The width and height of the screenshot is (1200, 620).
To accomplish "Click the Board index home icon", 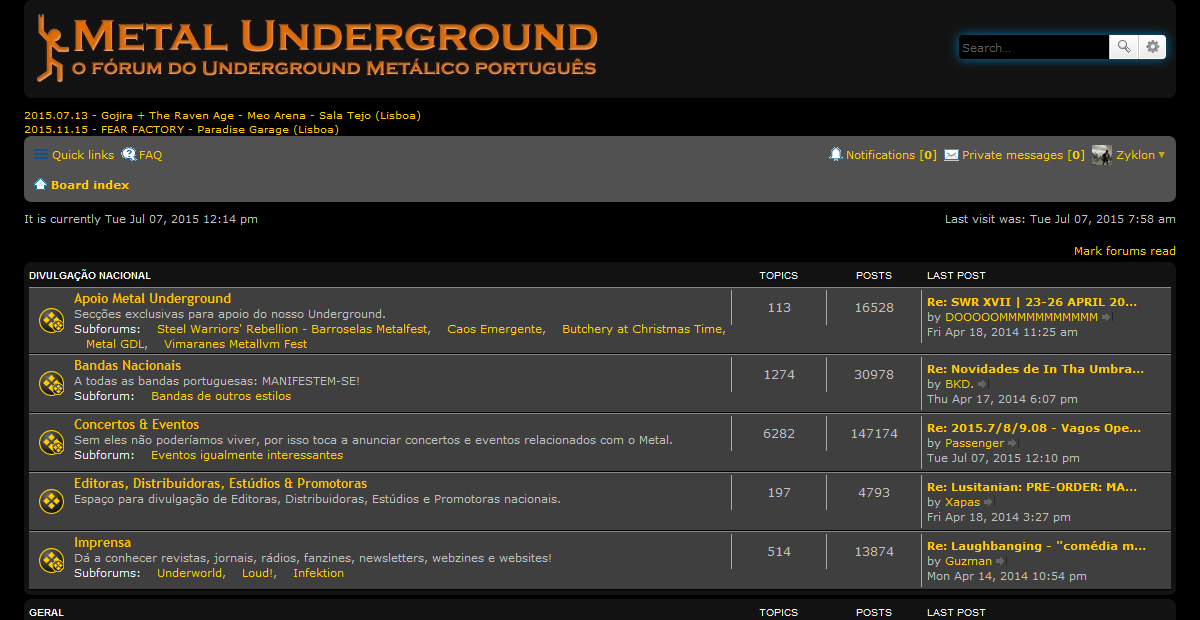I will [40, 184].
